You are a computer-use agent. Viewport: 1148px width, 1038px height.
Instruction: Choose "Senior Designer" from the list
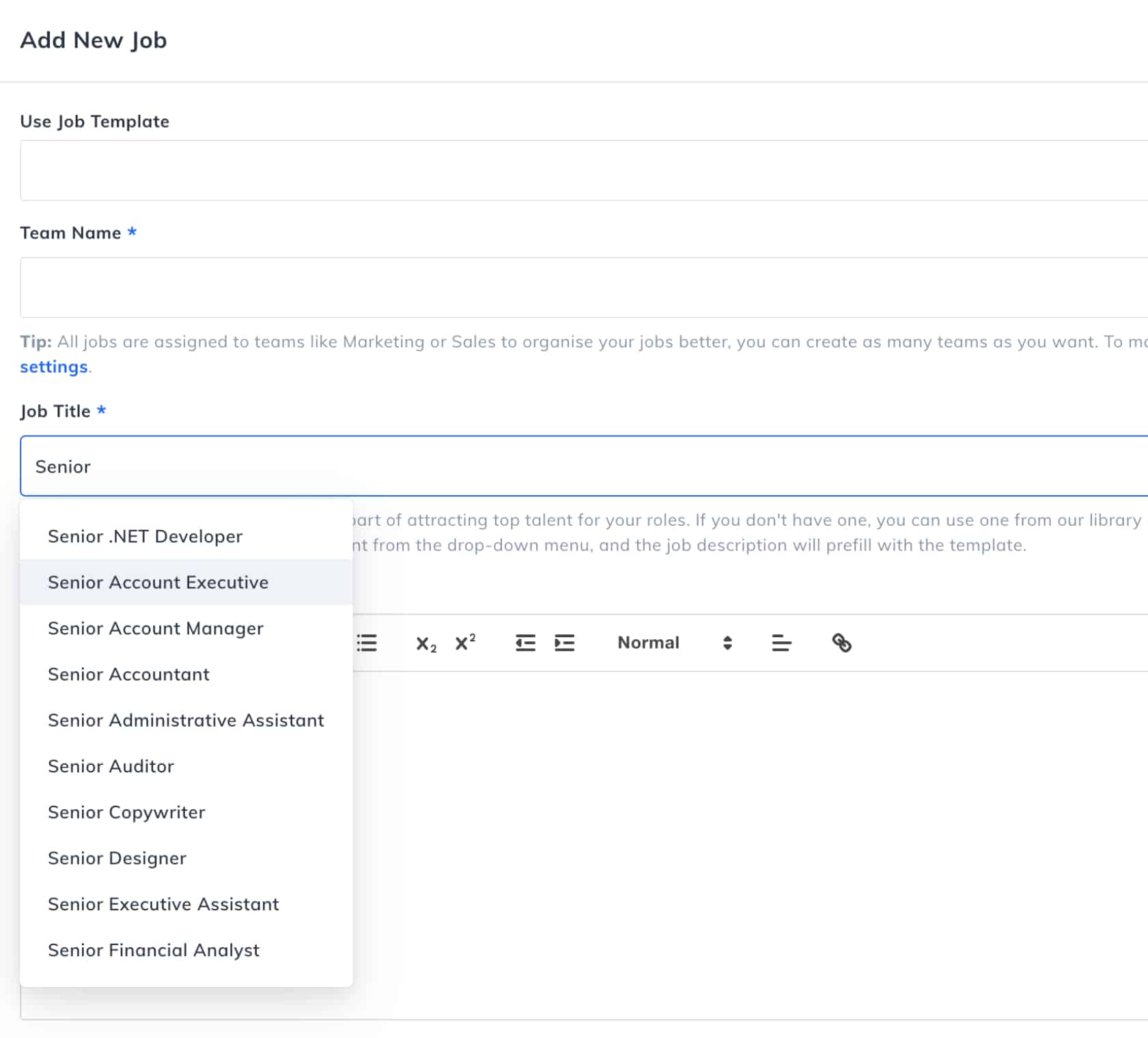116,858
